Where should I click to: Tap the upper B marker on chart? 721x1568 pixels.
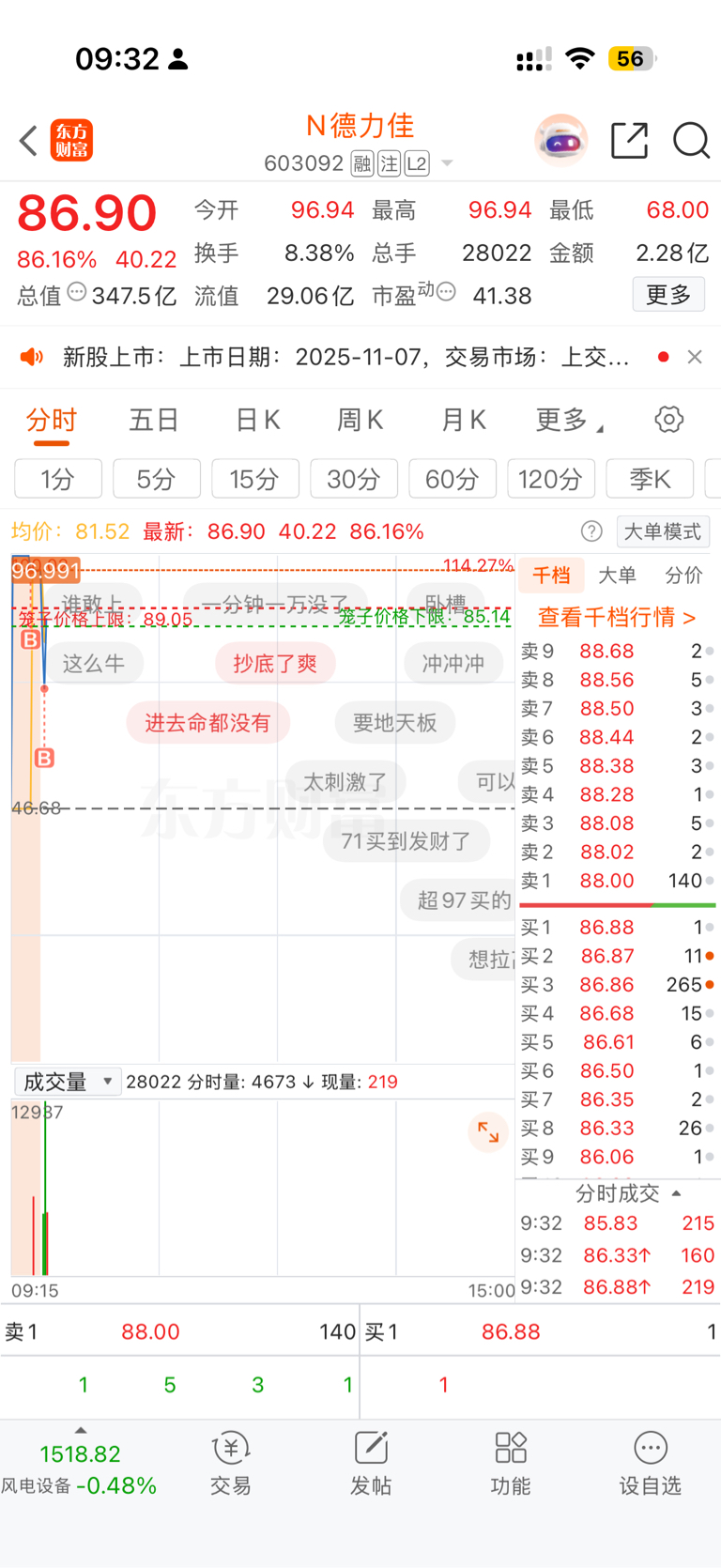pos(30,639)
